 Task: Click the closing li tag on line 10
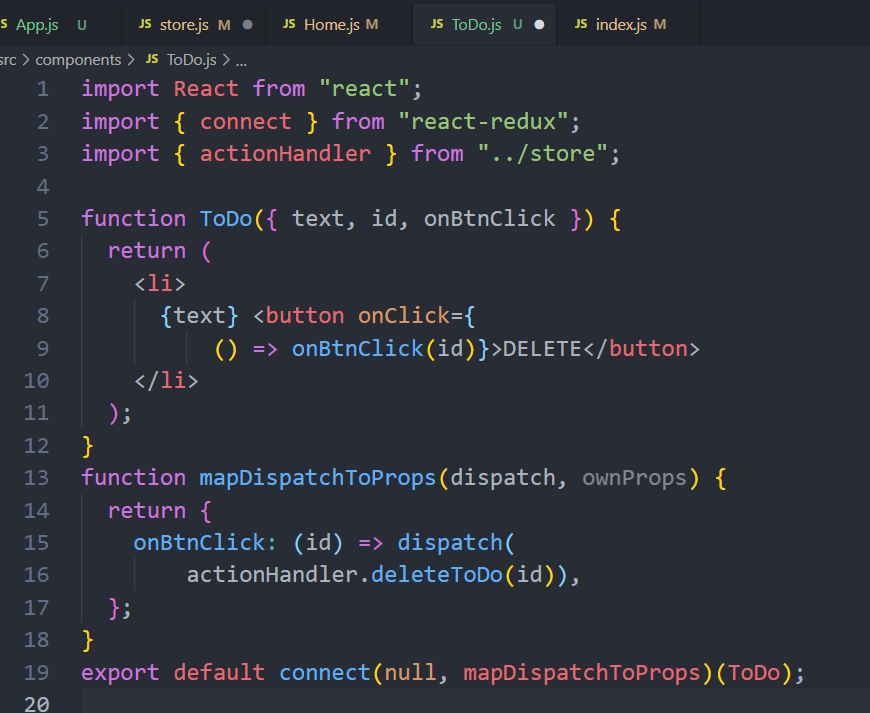[x=166, y=381]
